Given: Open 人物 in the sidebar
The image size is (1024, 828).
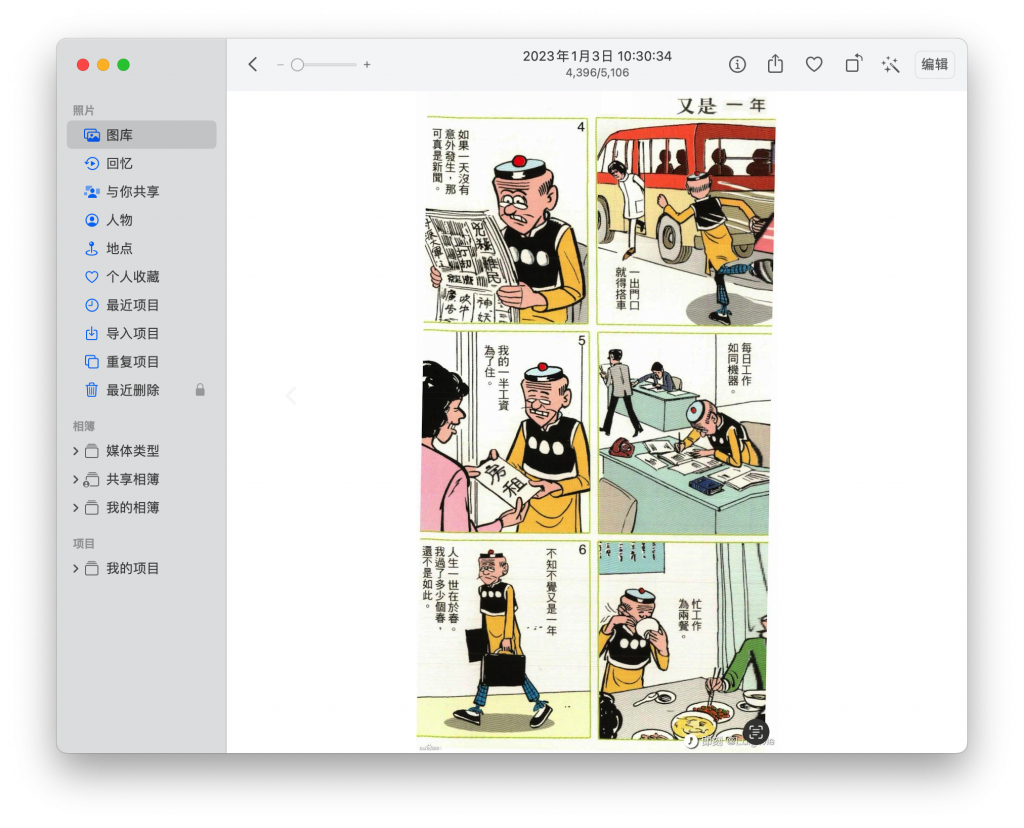Looking at the screenshot, I should [x=142, y=220].
